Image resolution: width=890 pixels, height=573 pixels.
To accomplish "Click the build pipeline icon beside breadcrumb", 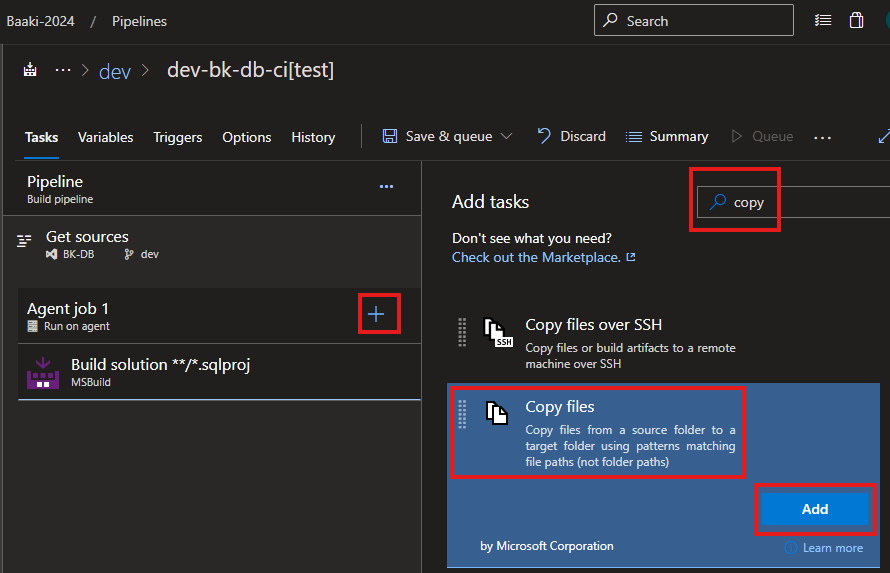I will 30,70.
